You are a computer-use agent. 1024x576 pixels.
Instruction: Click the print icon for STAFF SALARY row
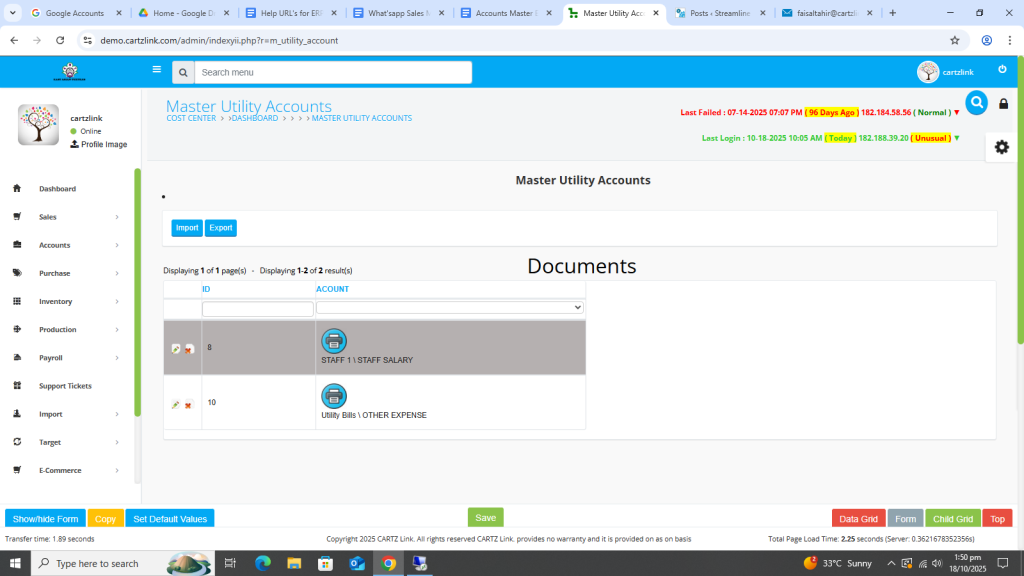coord(334,341)
